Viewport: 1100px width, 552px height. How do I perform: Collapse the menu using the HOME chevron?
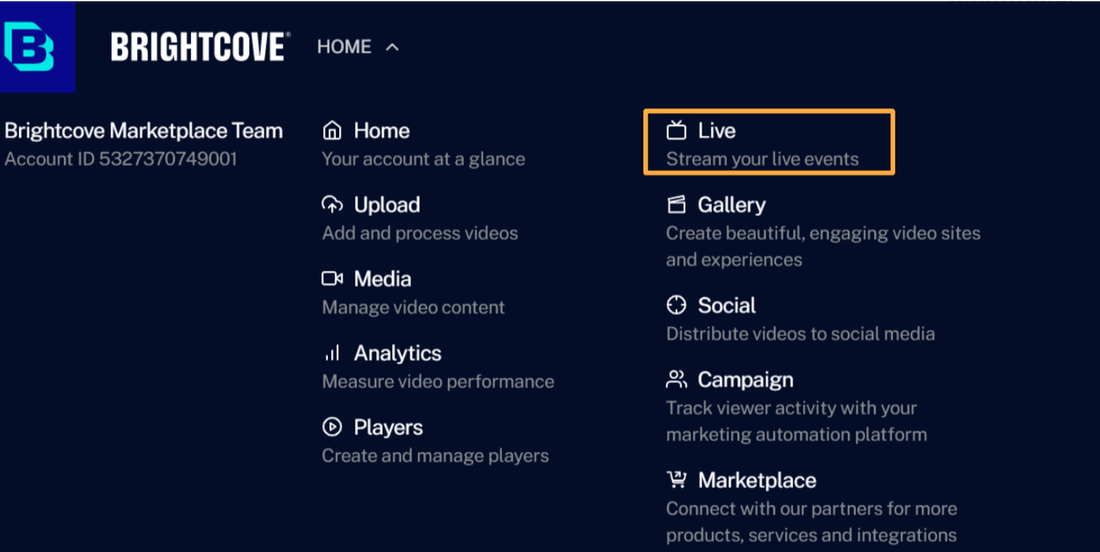[x=392, y=47]
